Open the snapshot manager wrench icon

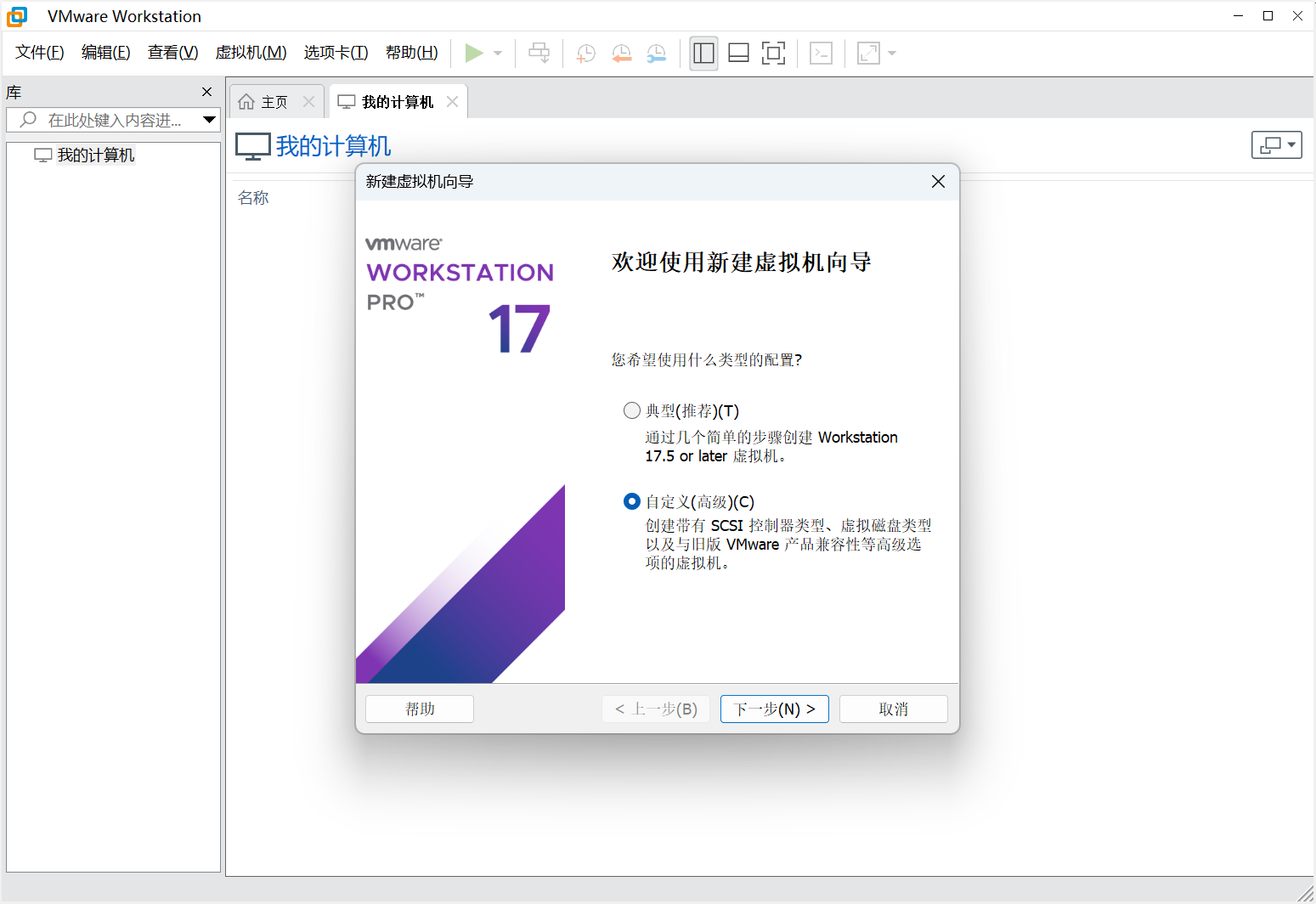656,54
